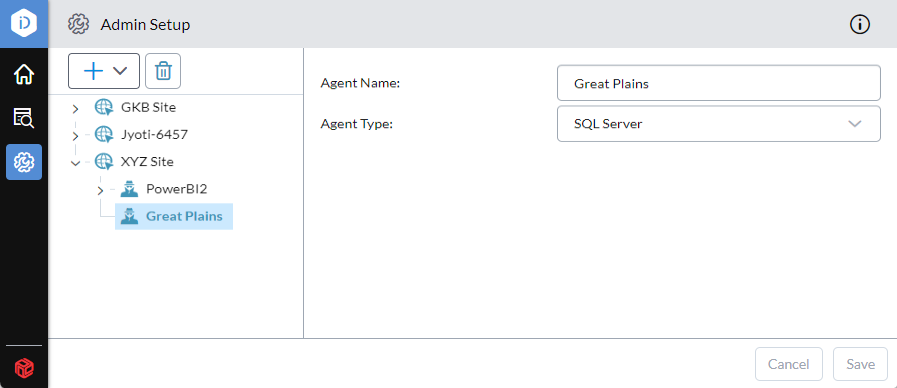
Task: Click the PowerBI2 agent icon
Action: click(x=130, y=189)
